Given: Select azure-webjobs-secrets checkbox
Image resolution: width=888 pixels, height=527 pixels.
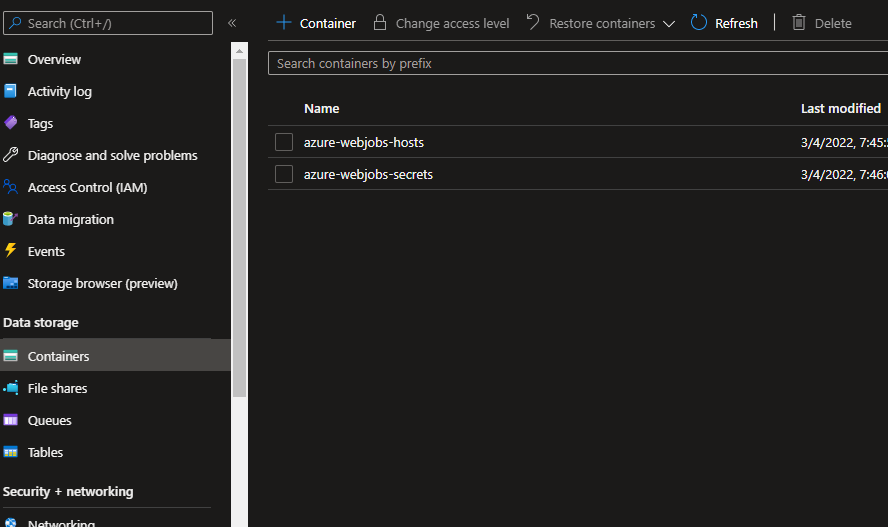Looking at the screenshot, I should tap(284, 174).
